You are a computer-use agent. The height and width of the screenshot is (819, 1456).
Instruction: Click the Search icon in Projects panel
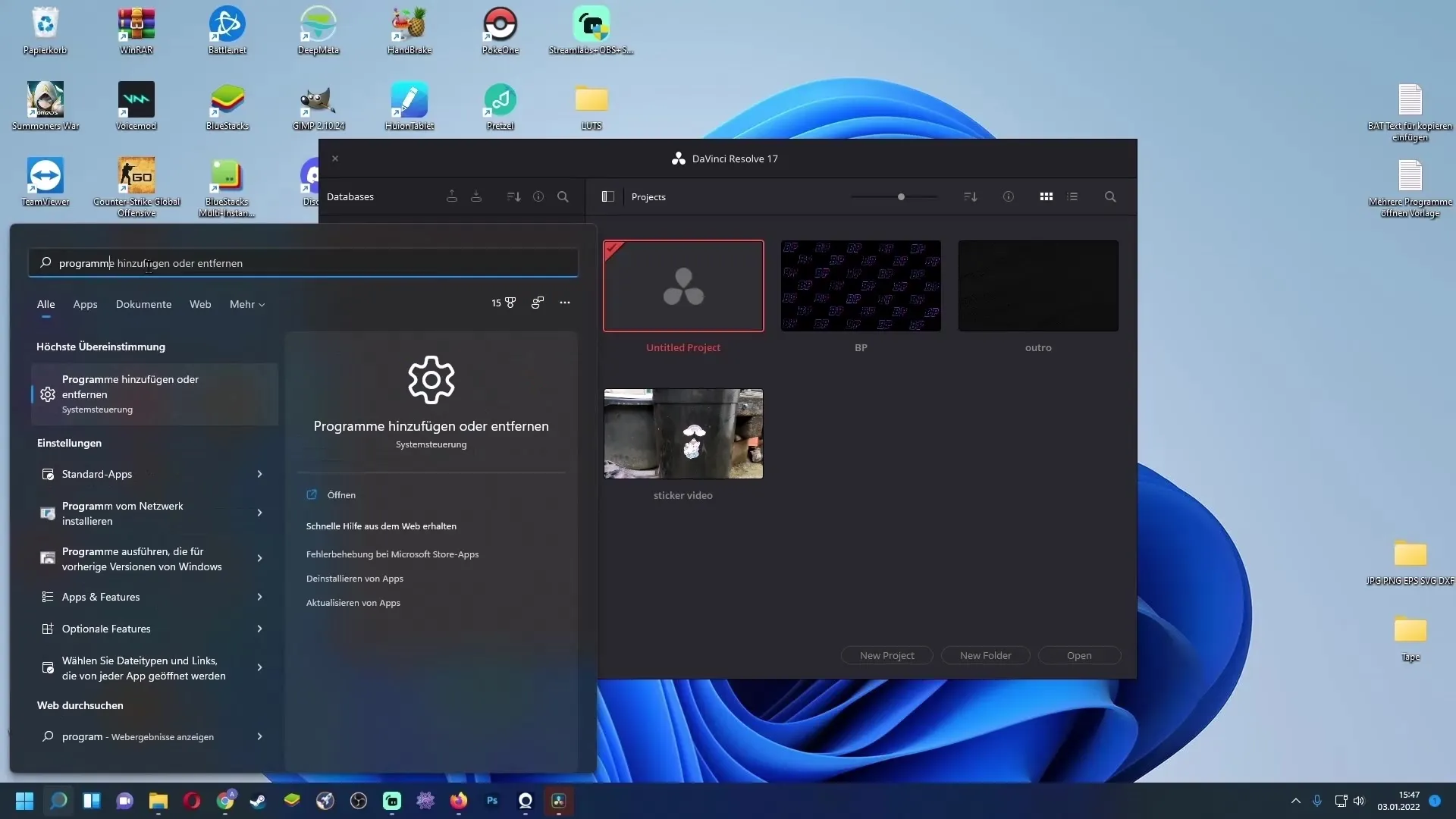(x=1110, y=196)
